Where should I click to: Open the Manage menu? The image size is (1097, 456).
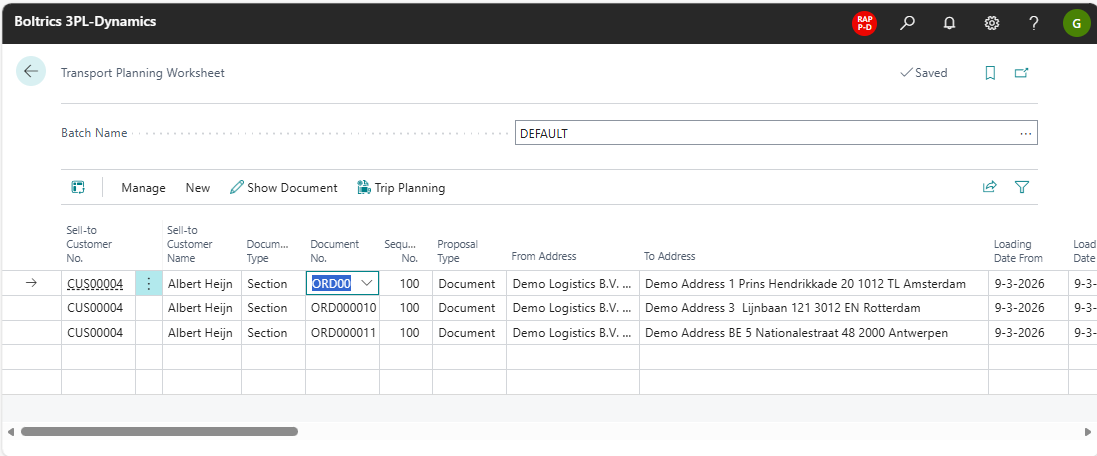(x=143, y=187)
